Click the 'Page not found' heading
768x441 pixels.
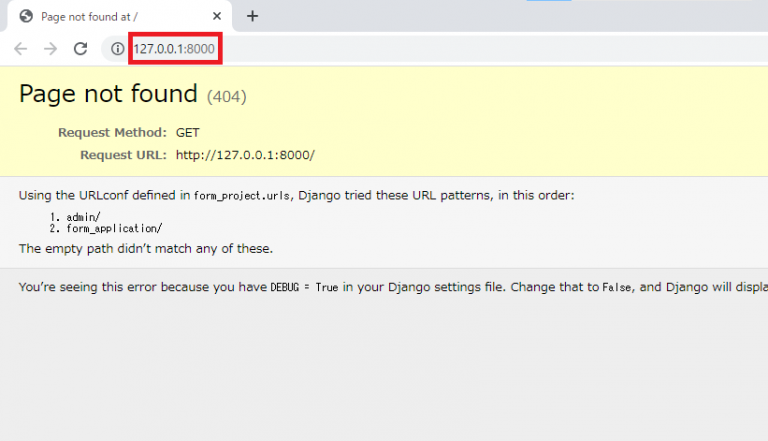tap(108, 94)
